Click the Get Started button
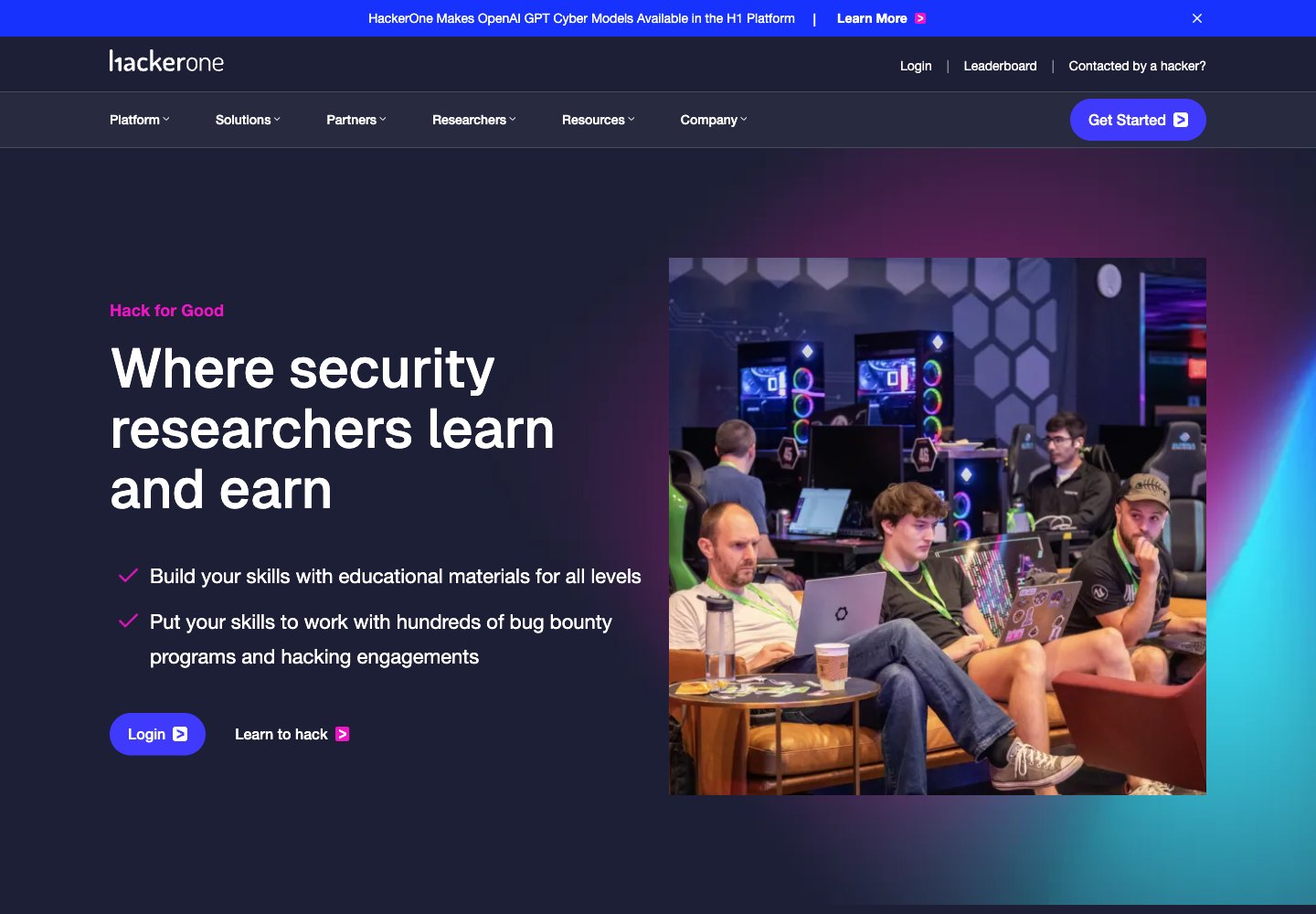Viewport: 1316px width, 914px height. click(x=1138, y=120)
